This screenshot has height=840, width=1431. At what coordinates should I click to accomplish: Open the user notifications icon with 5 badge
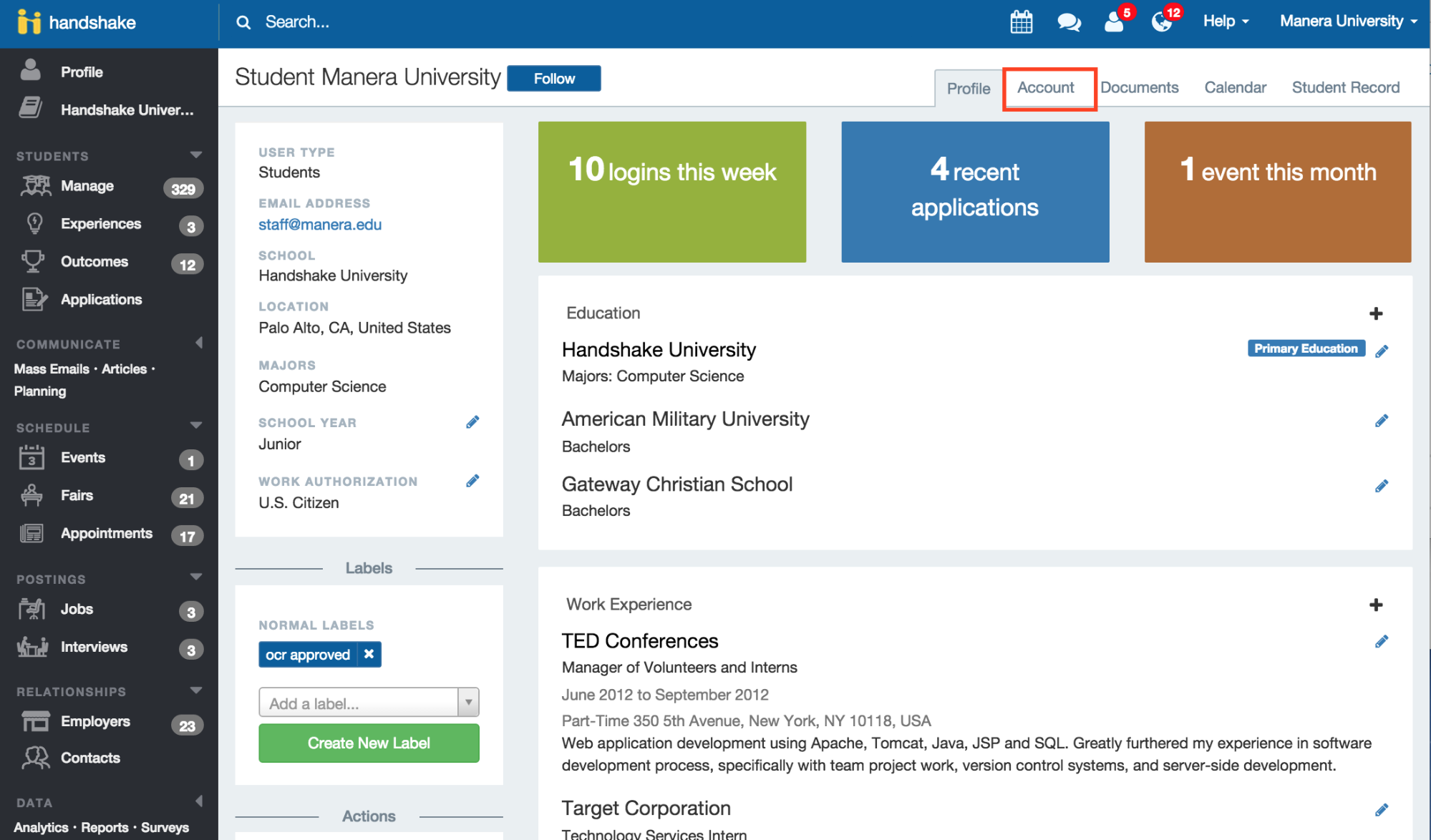pos(1114,22)
